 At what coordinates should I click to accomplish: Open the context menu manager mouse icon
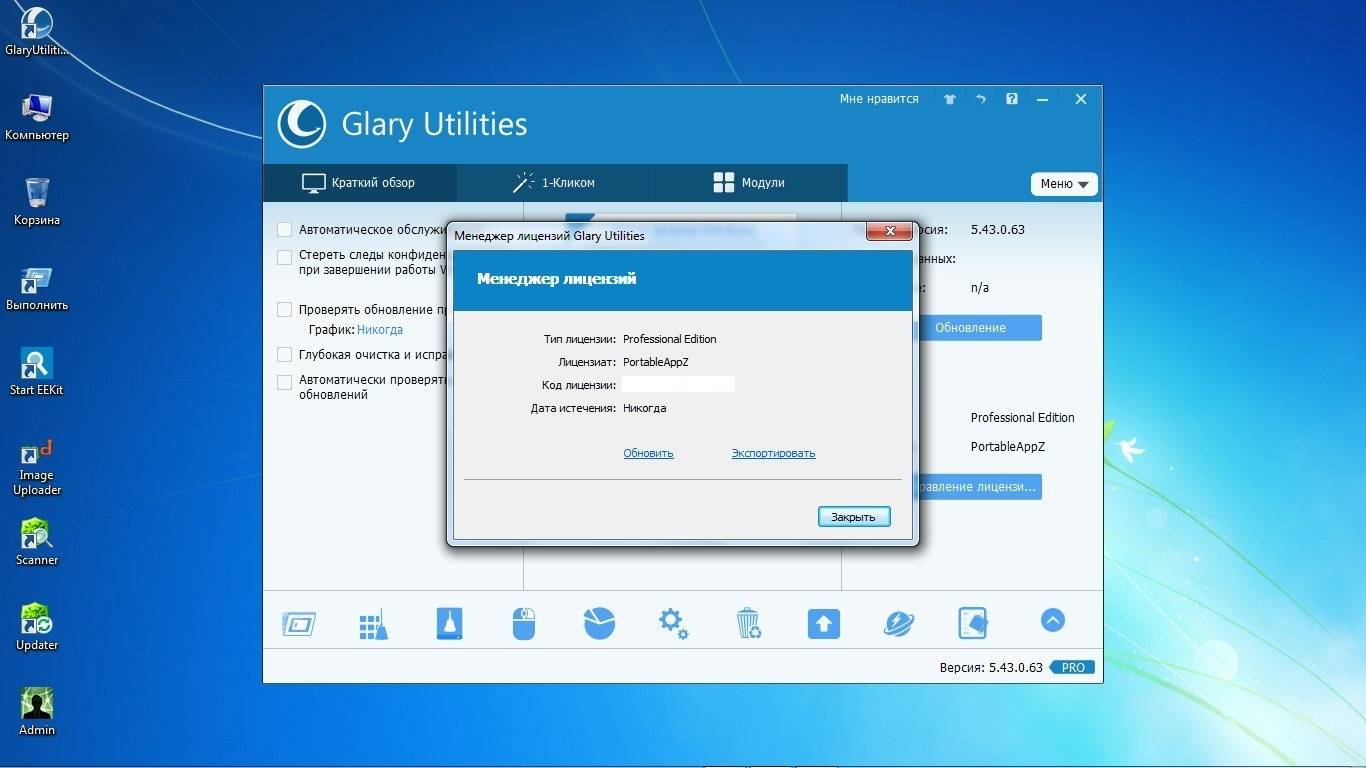(524, 623)
